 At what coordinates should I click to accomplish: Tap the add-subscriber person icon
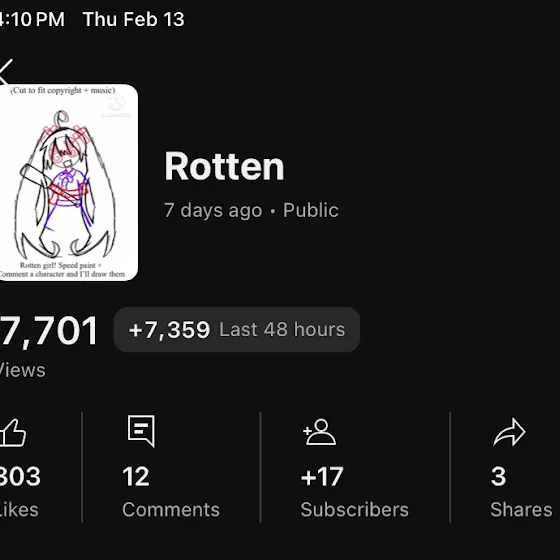point(319,432)
